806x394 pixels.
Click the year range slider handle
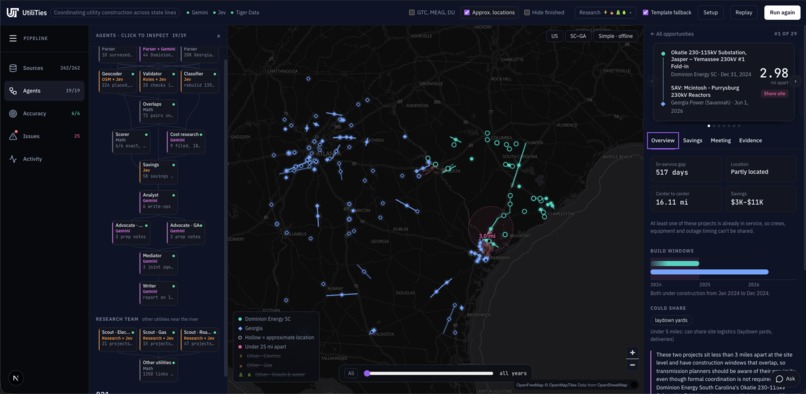[367, 373]
